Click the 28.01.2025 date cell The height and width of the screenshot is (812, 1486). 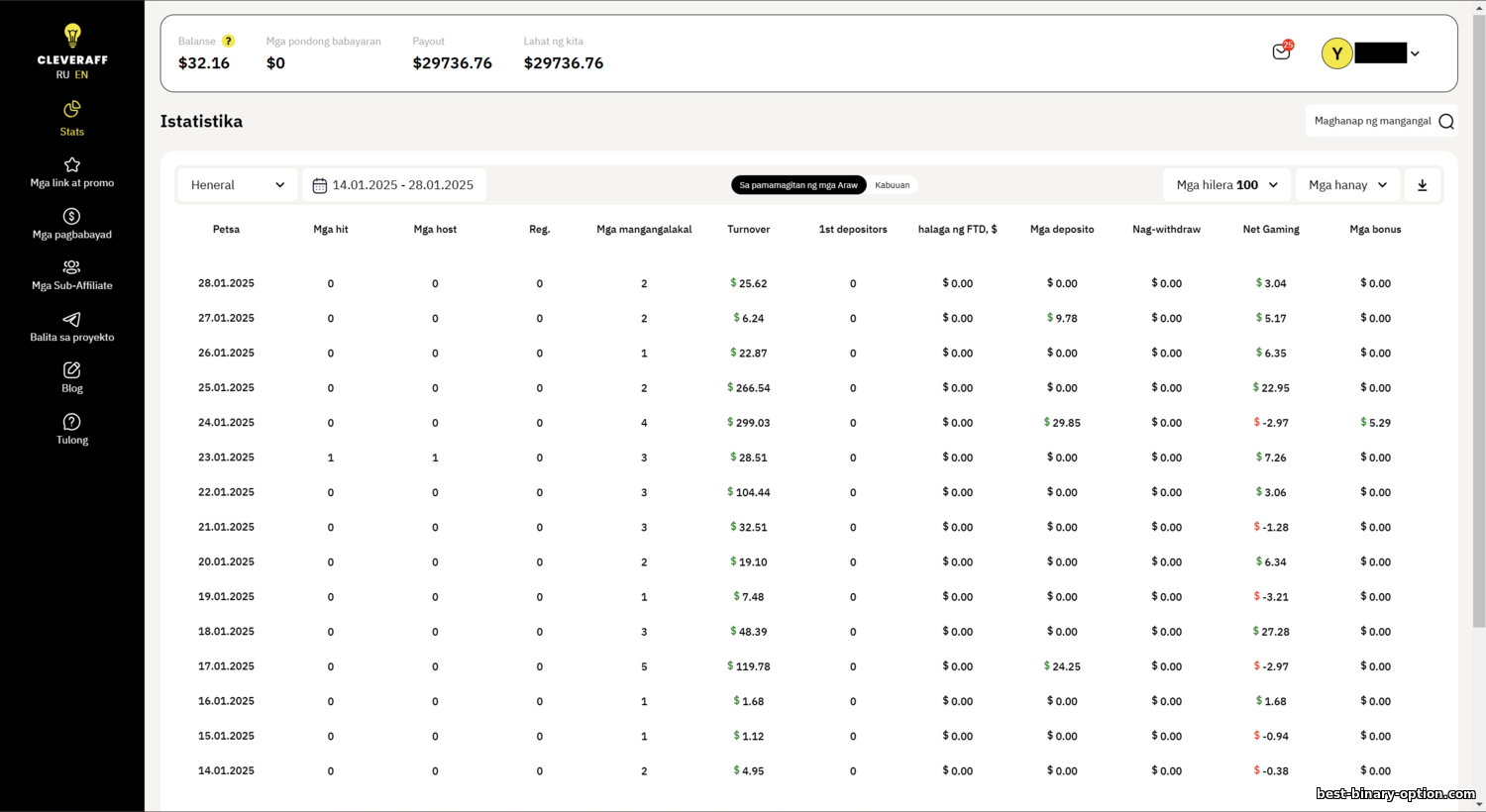pyautogui.click(x=226, y=283)
